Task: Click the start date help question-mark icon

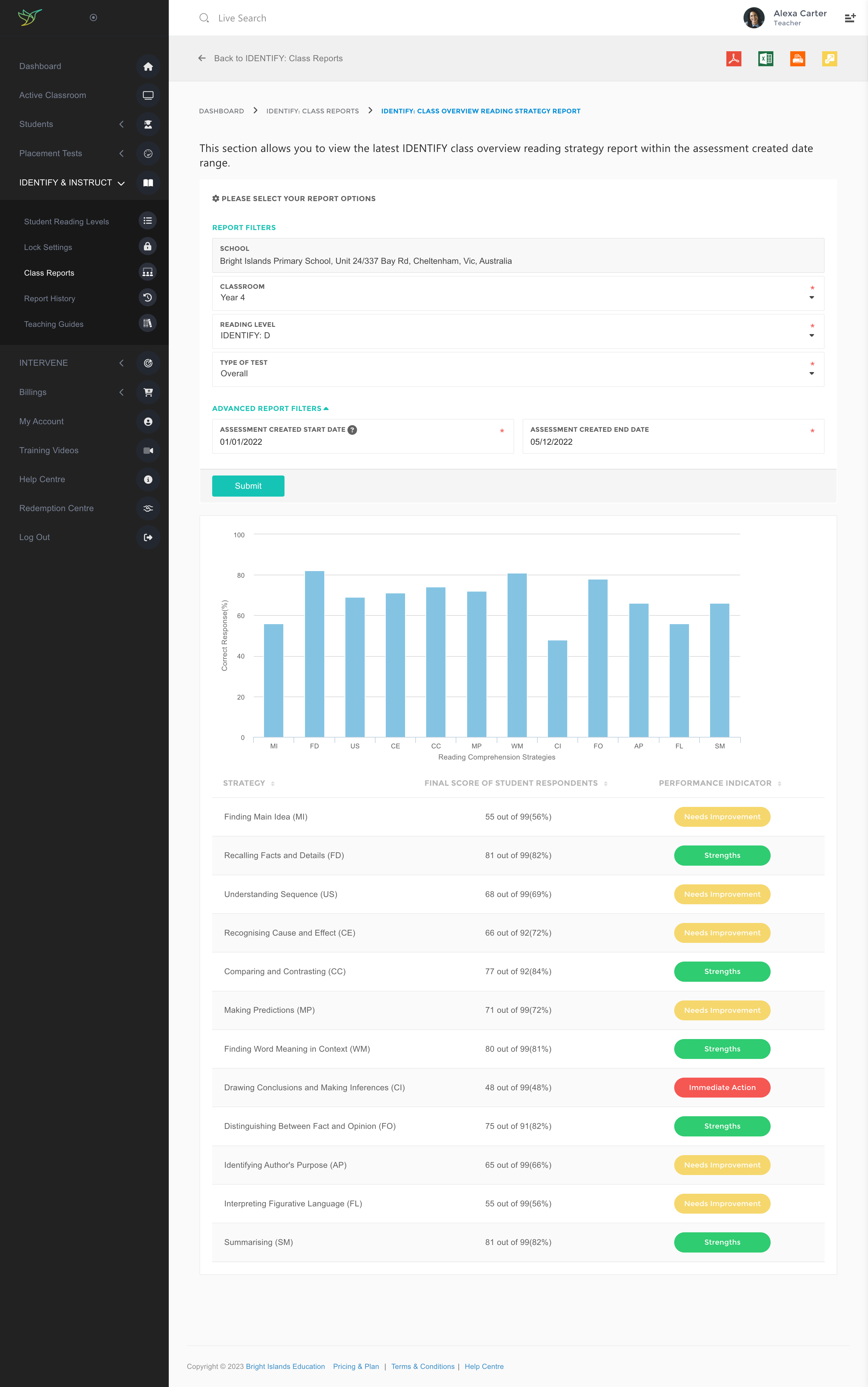Action: 353,430
